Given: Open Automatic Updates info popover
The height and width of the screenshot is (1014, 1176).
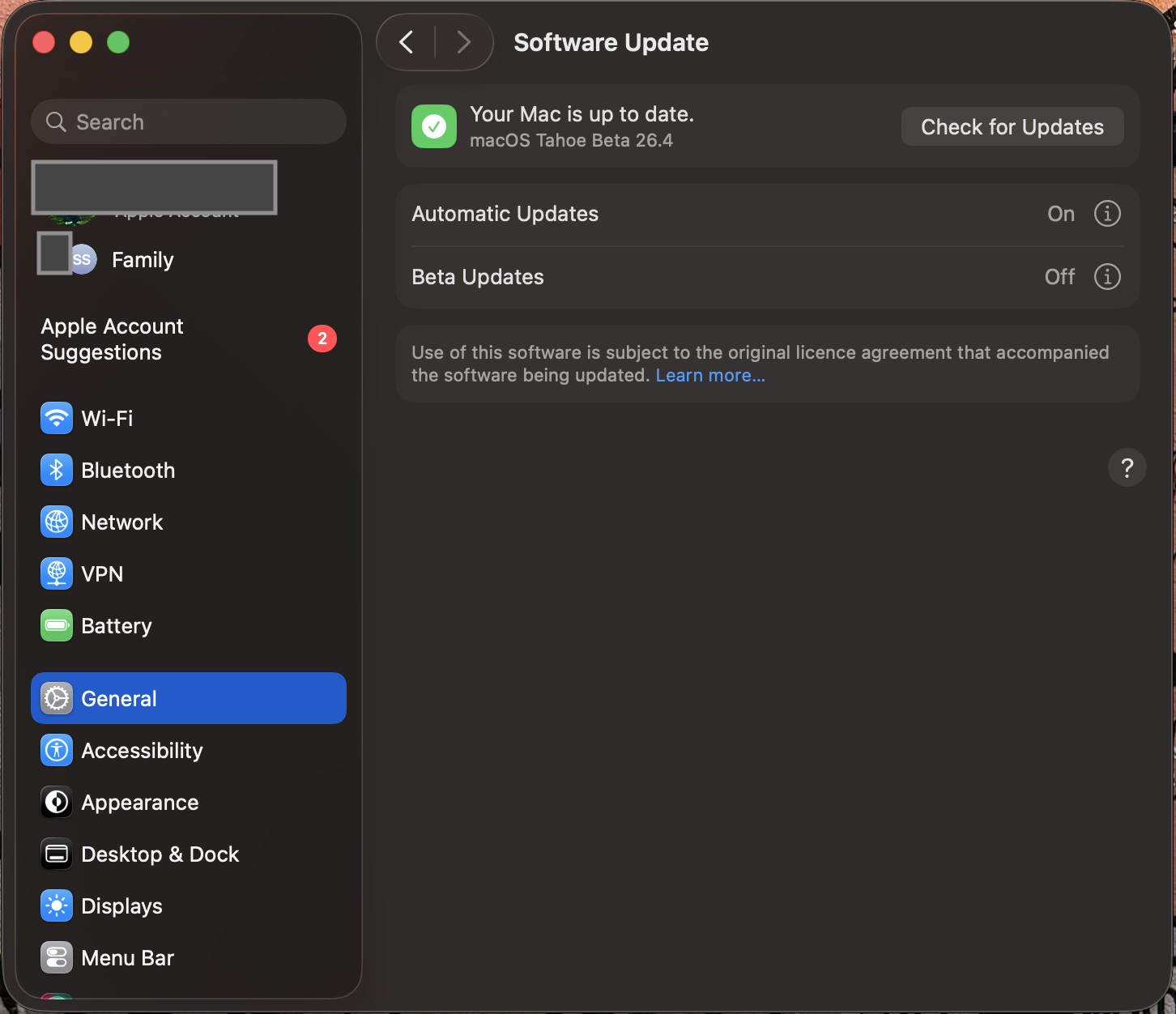Looking at the screenshot, I should click(x=1107, y=213).
